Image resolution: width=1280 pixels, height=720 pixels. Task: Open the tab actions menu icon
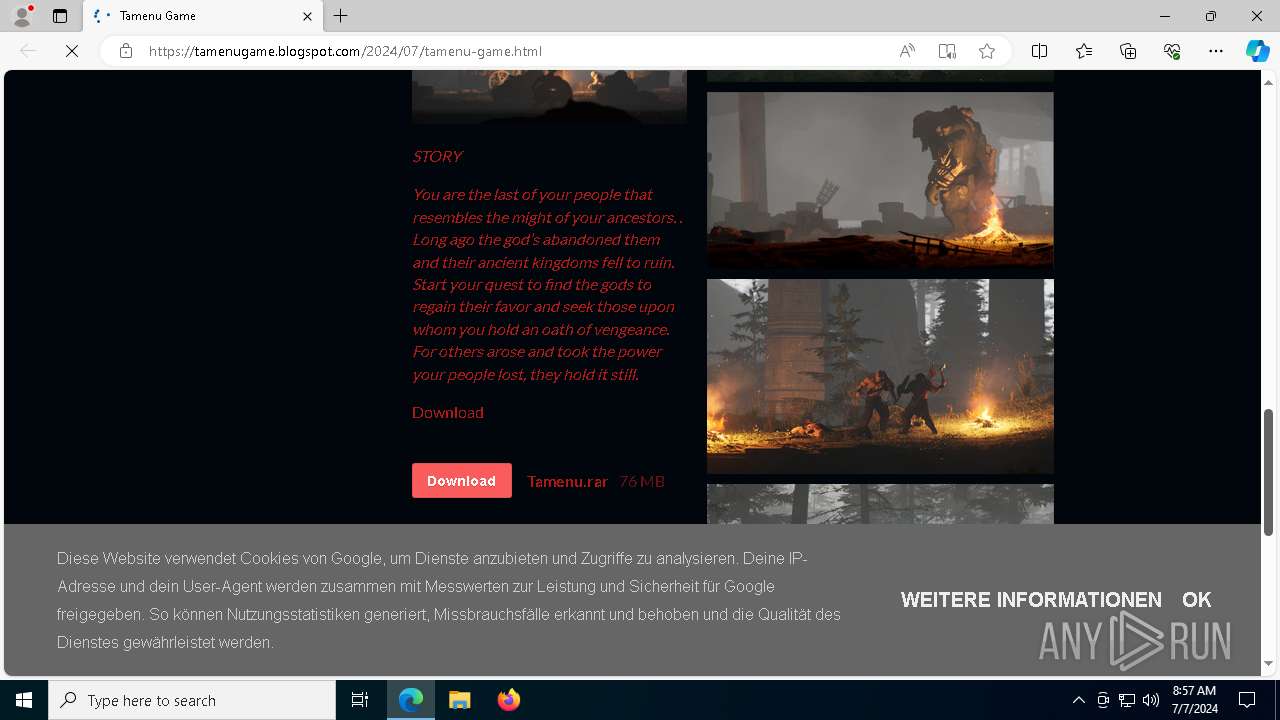click(x=60, y=16)
